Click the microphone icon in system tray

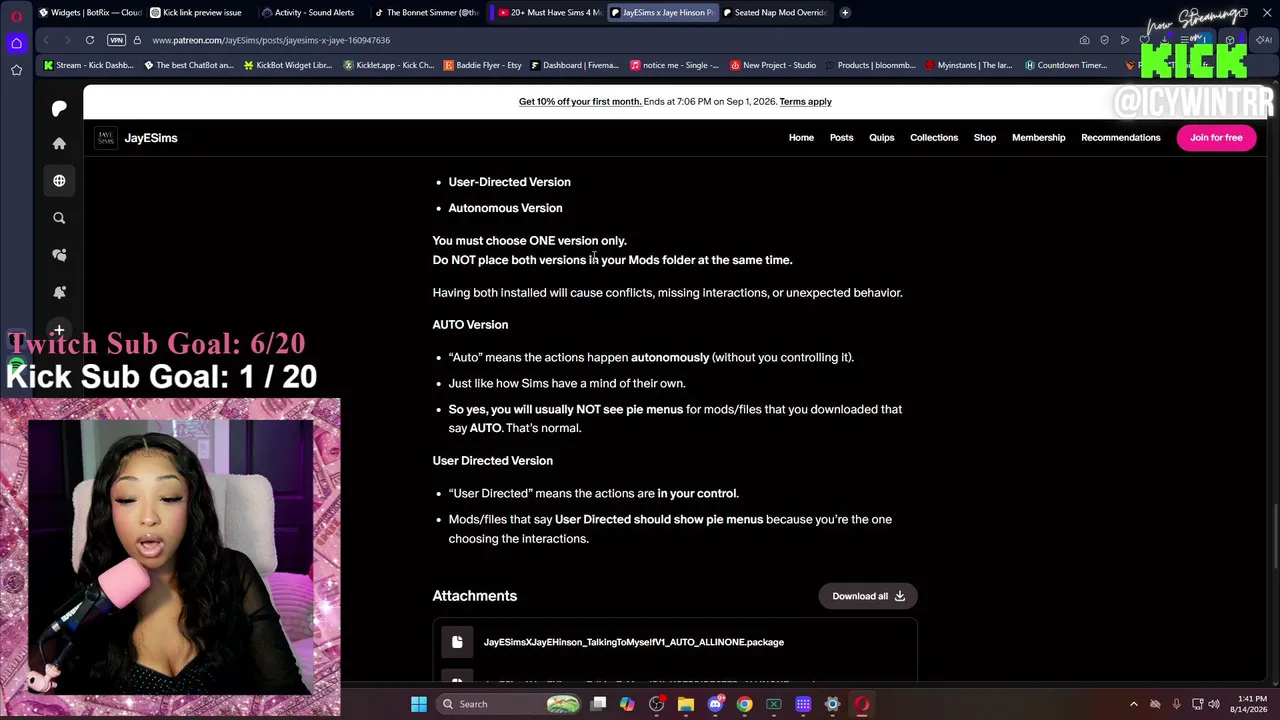point(1176,704)
